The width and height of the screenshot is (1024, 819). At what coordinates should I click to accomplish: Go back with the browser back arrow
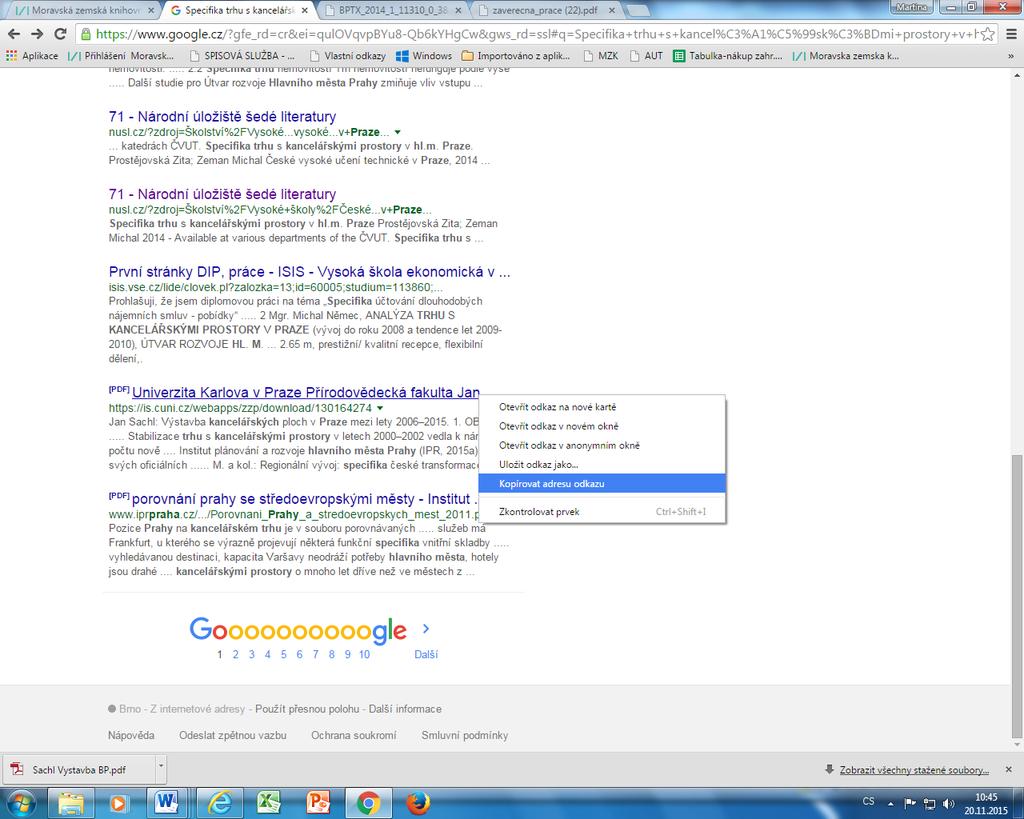14,34
